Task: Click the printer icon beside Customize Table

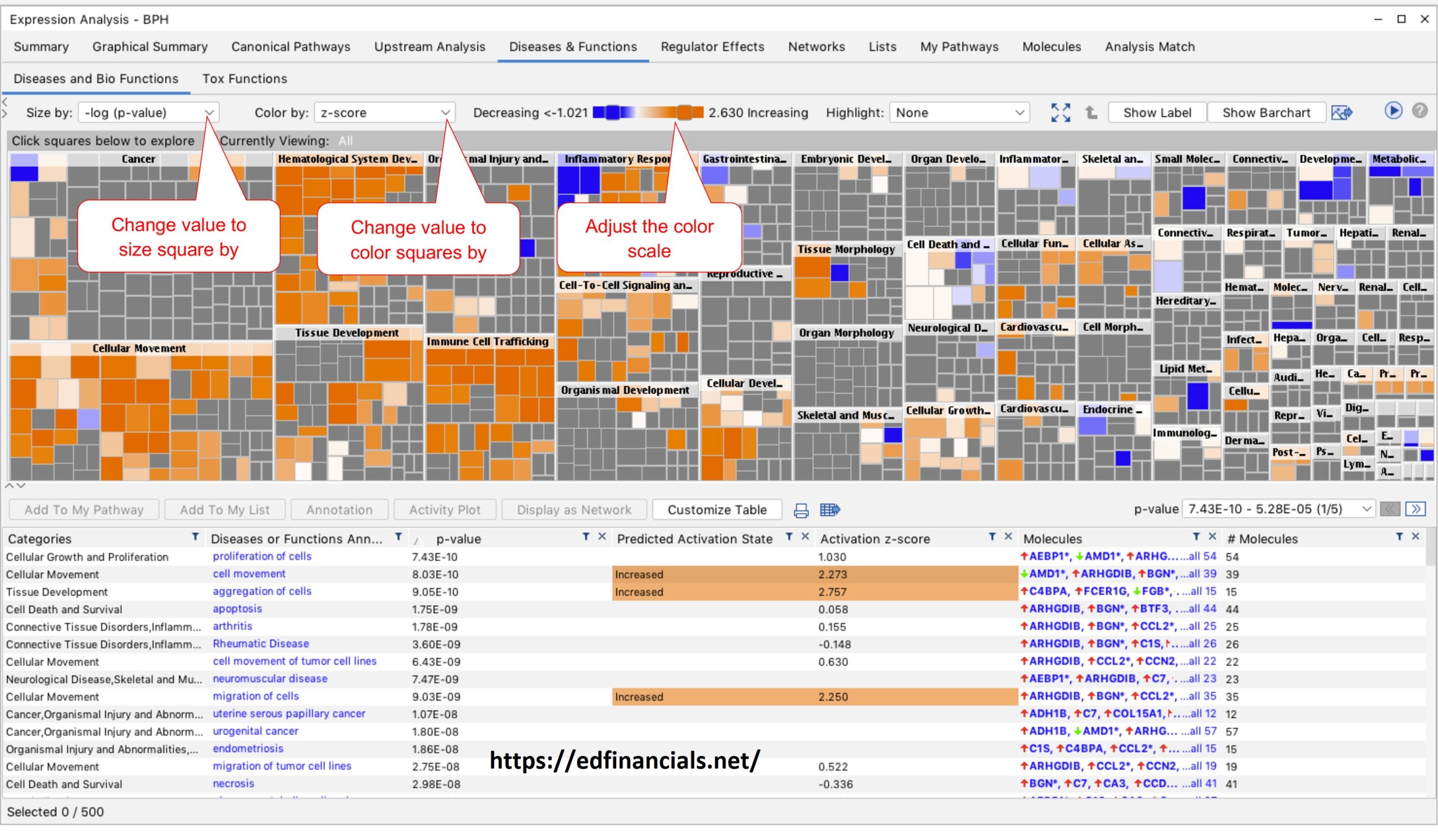Action: coord(801,510)
